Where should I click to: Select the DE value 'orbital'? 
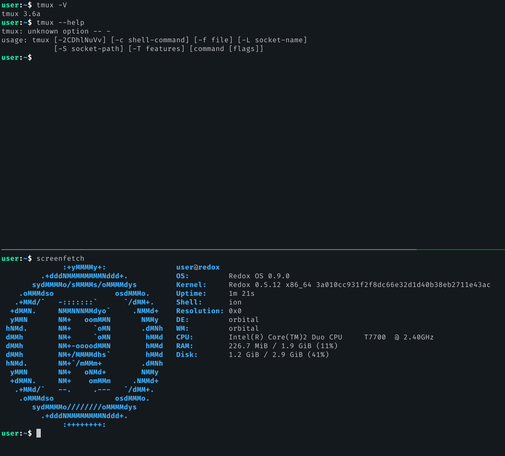244,320
